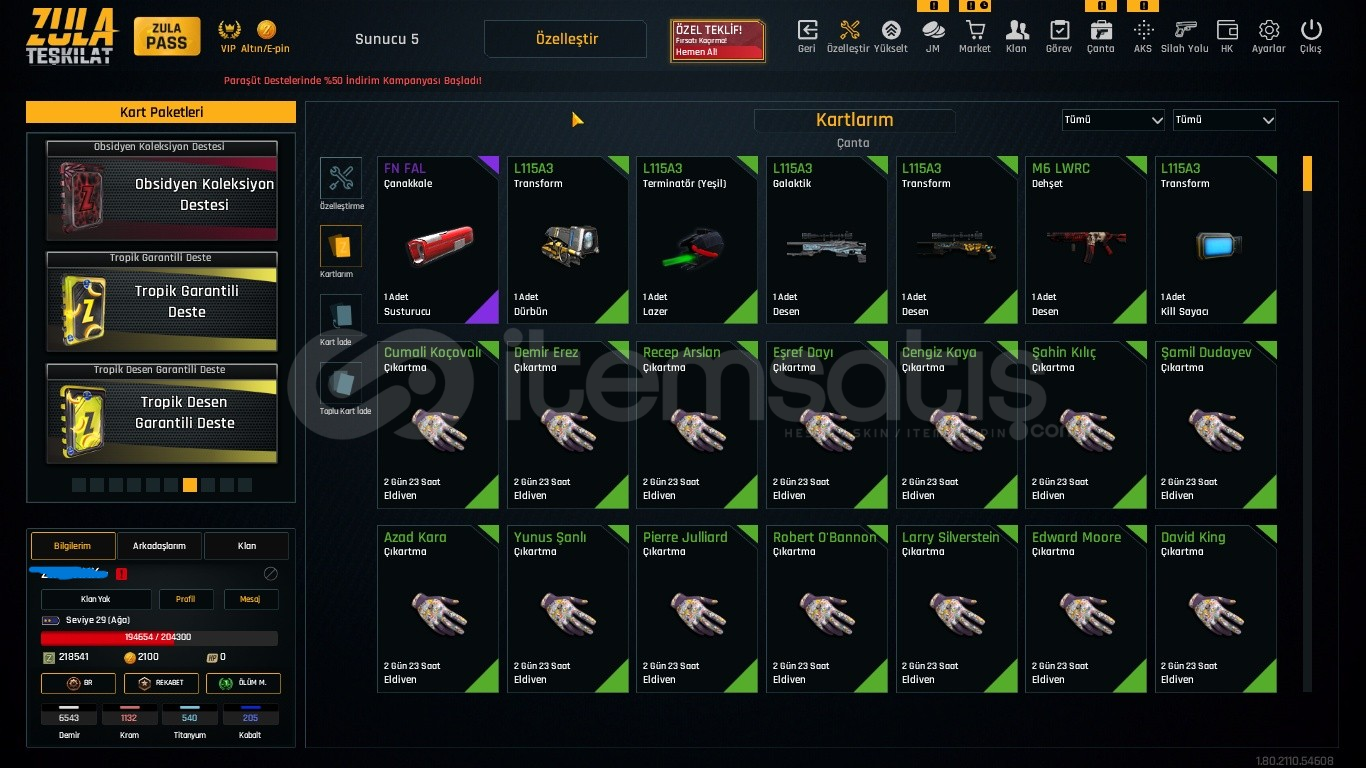Open the Arkadaşlarım tab

pyautogui.click(x=159, y=546)
